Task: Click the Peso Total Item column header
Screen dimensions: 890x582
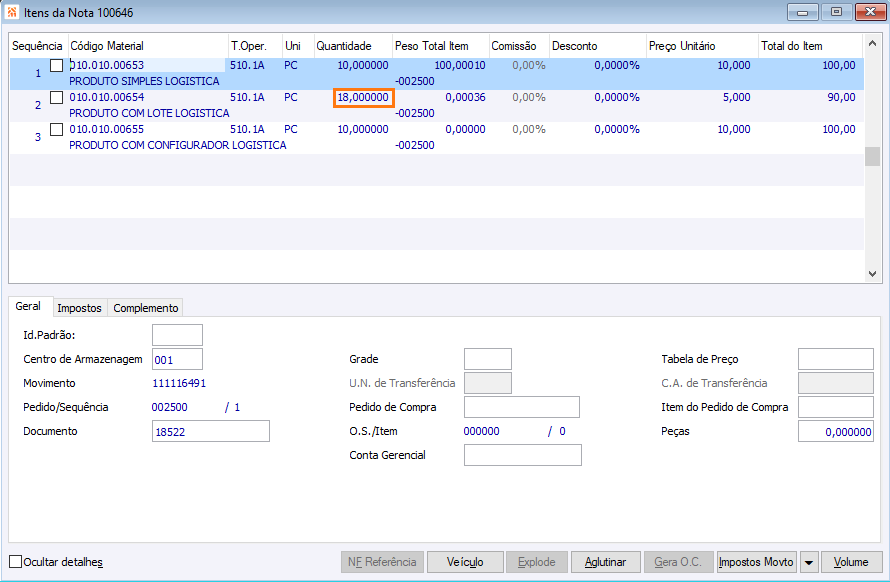Action: point(440,46)
